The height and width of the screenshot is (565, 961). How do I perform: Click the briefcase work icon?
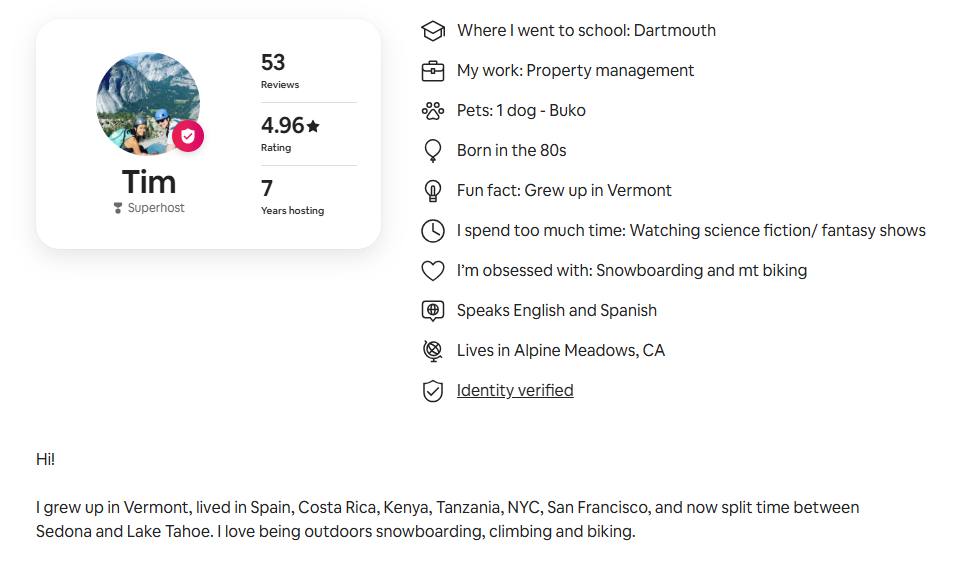[432, 71]
